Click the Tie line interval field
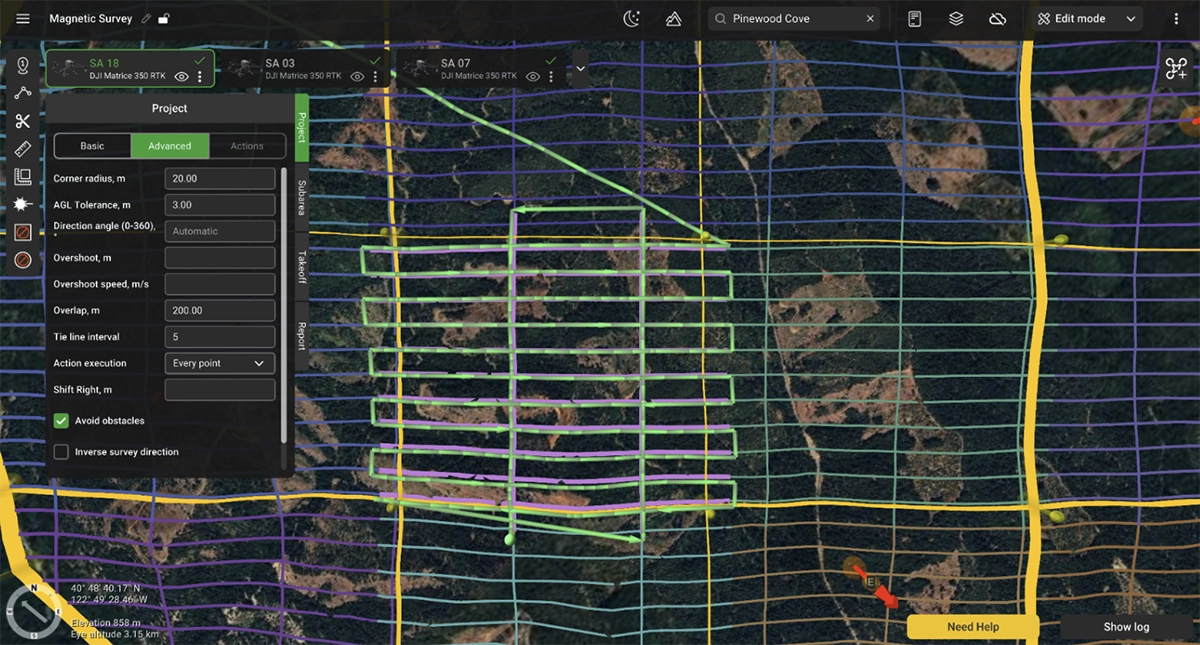Screen dimensions: 1200x645 pos(220,337)
